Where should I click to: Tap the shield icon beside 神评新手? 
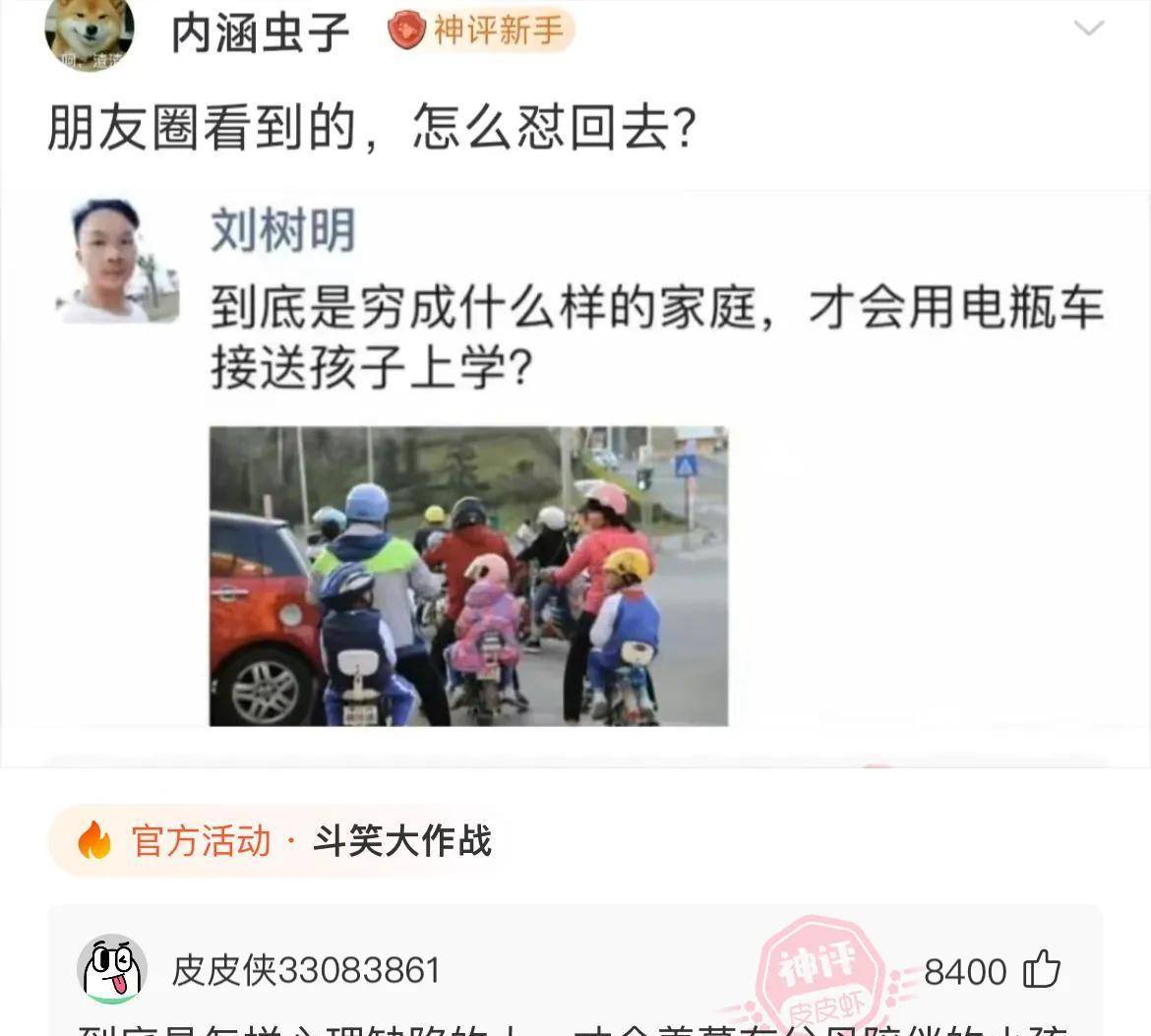406,30
